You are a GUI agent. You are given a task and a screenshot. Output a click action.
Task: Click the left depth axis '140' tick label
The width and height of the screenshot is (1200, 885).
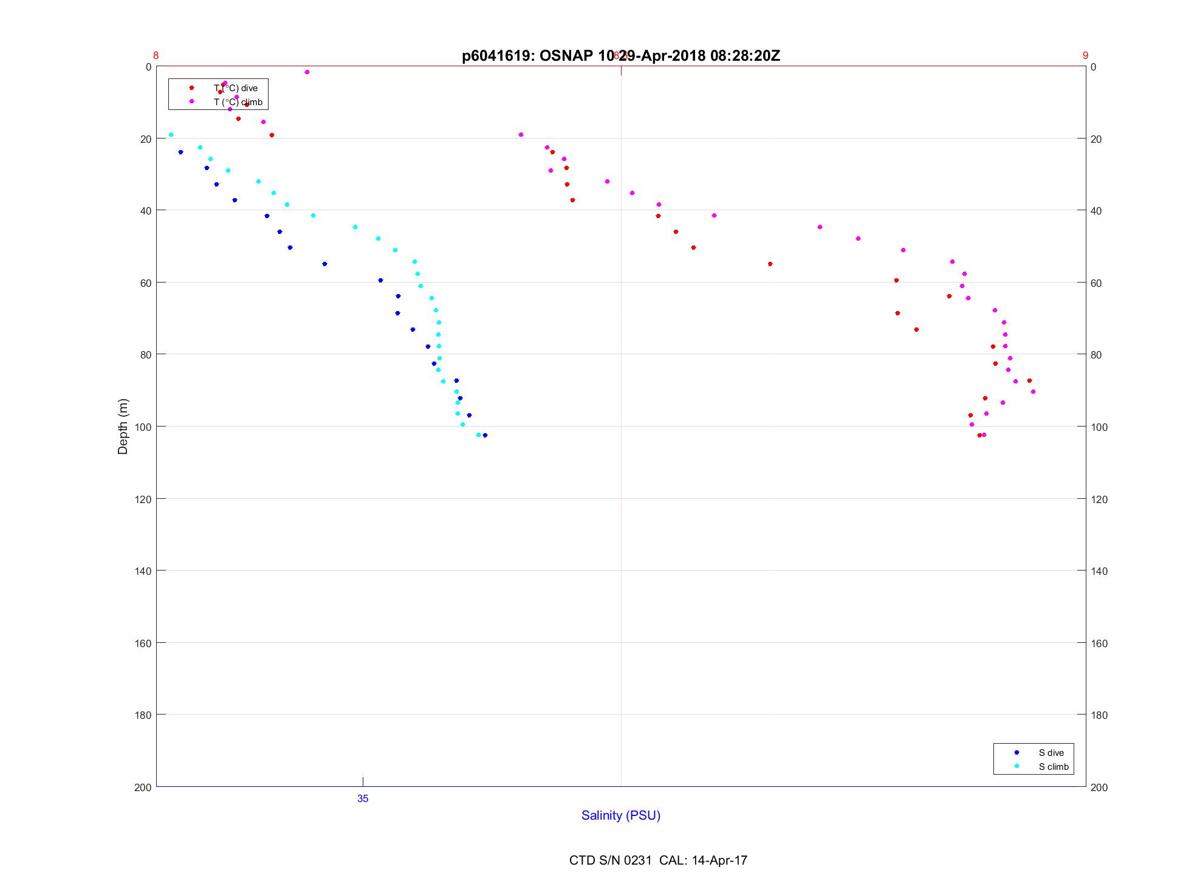pos(143,571)
